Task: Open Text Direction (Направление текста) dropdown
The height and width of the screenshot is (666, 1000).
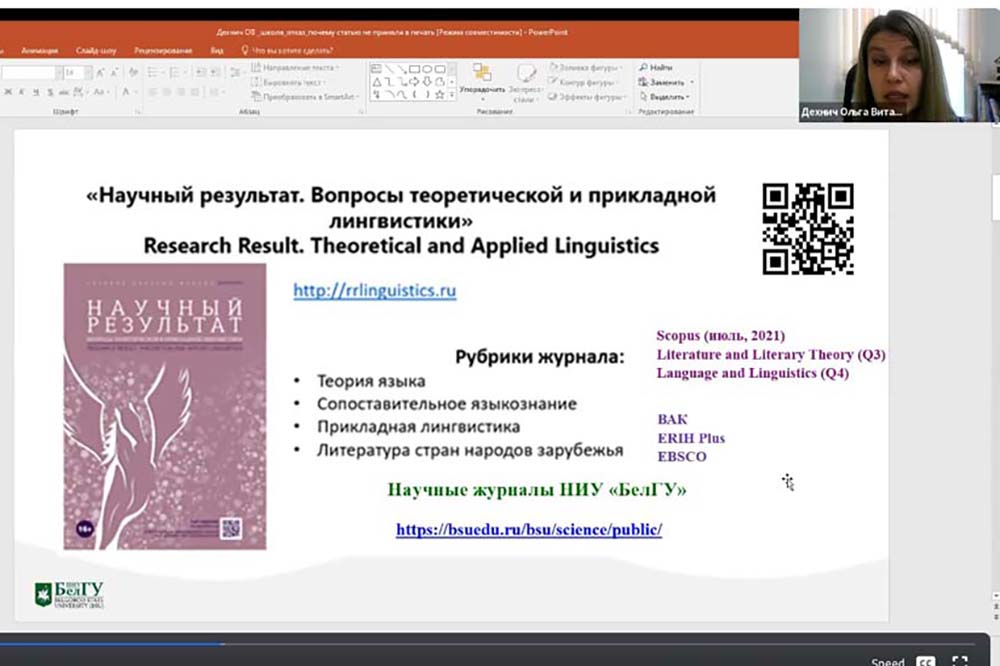Action: (x=296, y=67)
